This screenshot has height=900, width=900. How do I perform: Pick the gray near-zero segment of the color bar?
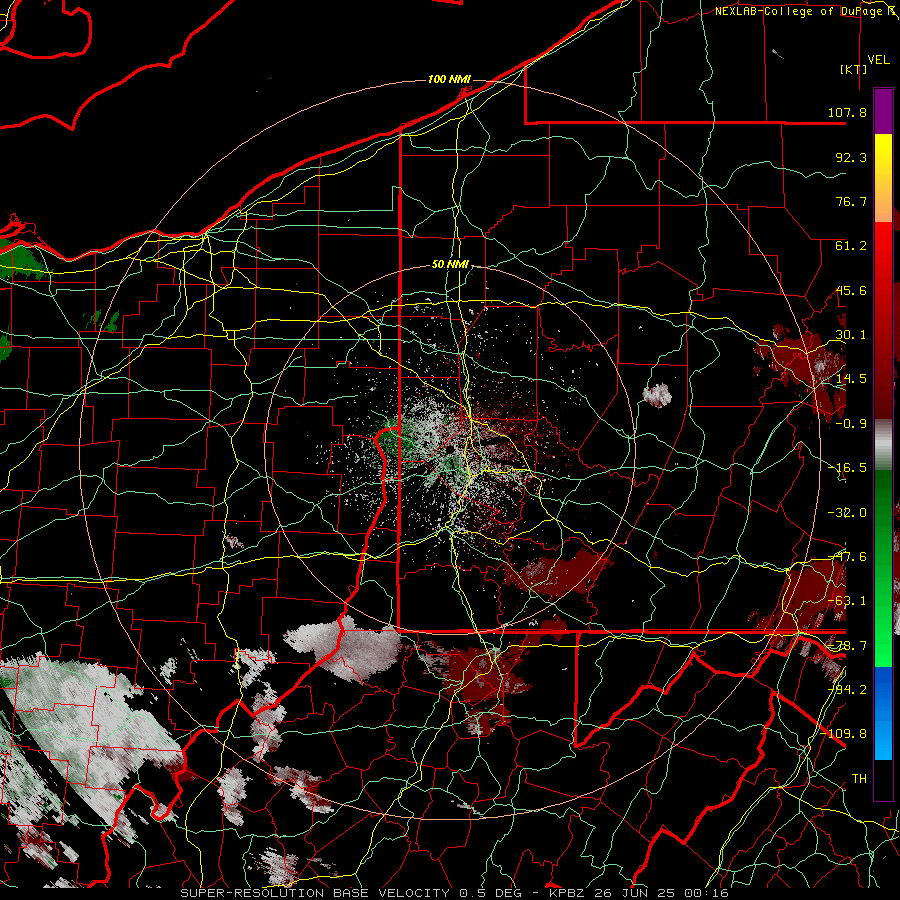pos(883,445)
